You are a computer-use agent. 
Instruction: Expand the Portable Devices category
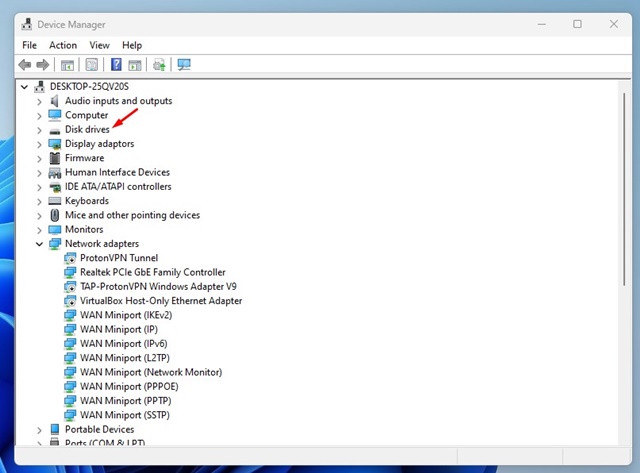(x=39, y=430)
